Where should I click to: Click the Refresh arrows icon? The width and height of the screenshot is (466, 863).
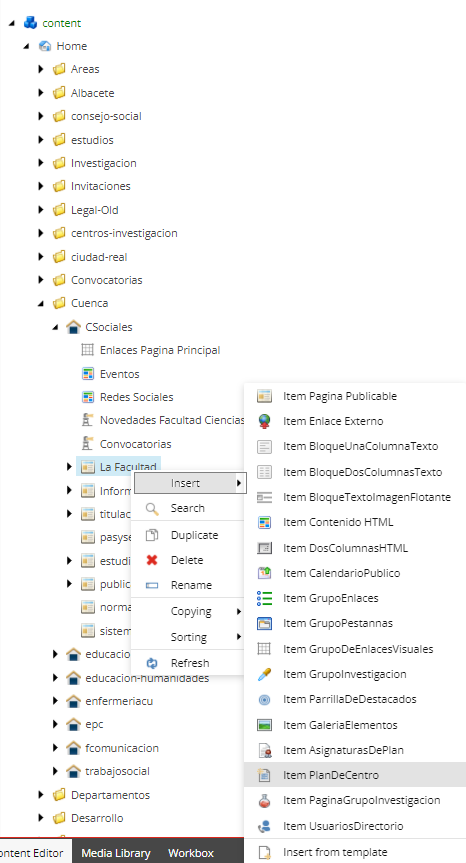(x=152, y=663)
